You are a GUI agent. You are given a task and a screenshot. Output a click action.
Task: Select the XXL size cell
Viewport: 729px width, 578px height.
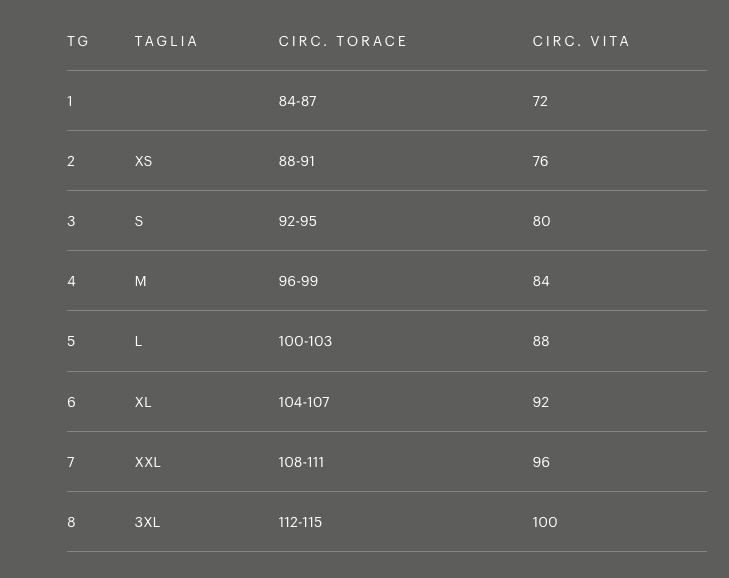click(x=147, y=462)
